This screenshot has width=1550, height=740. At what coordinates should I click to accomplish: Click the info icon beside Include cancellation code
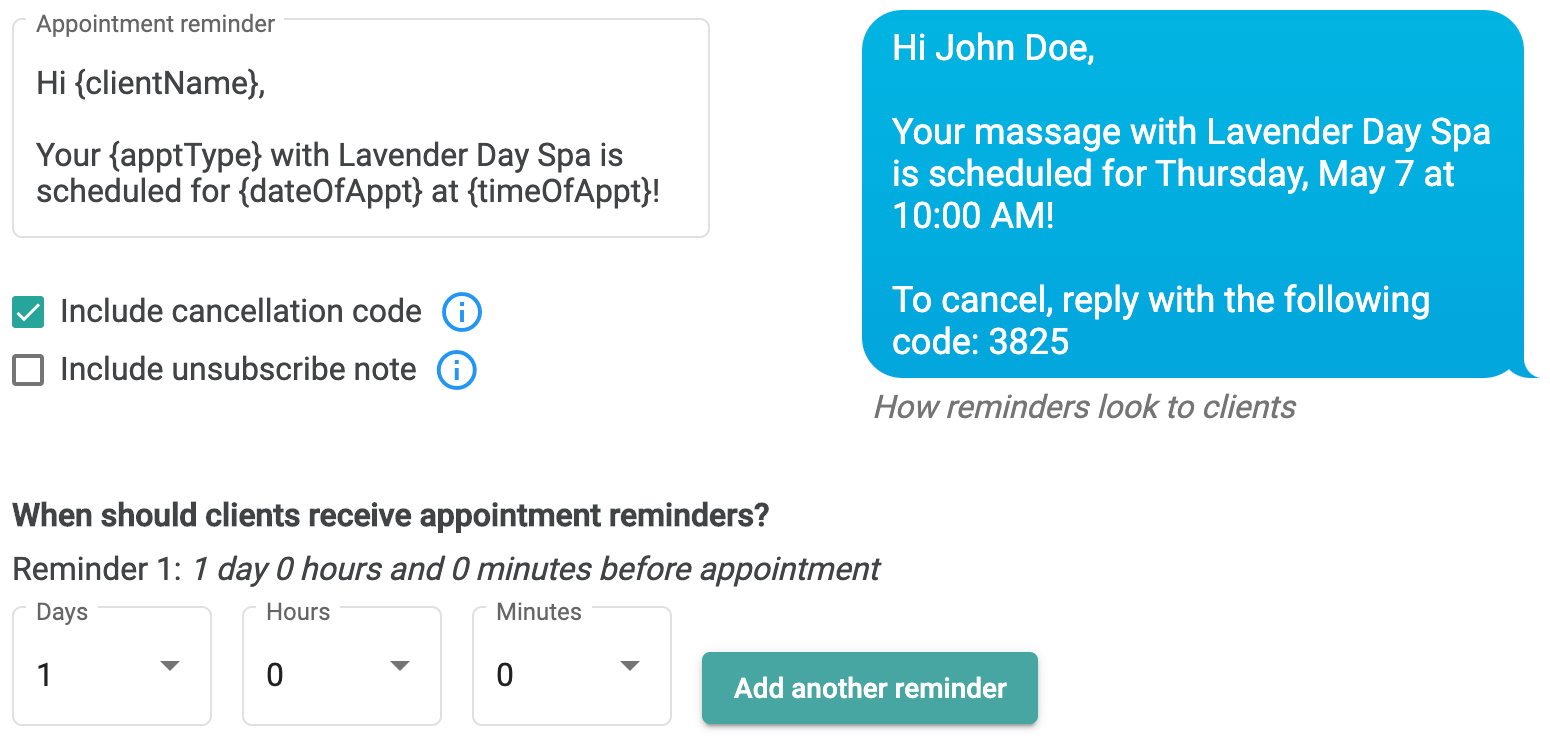(x=461, y=312)
